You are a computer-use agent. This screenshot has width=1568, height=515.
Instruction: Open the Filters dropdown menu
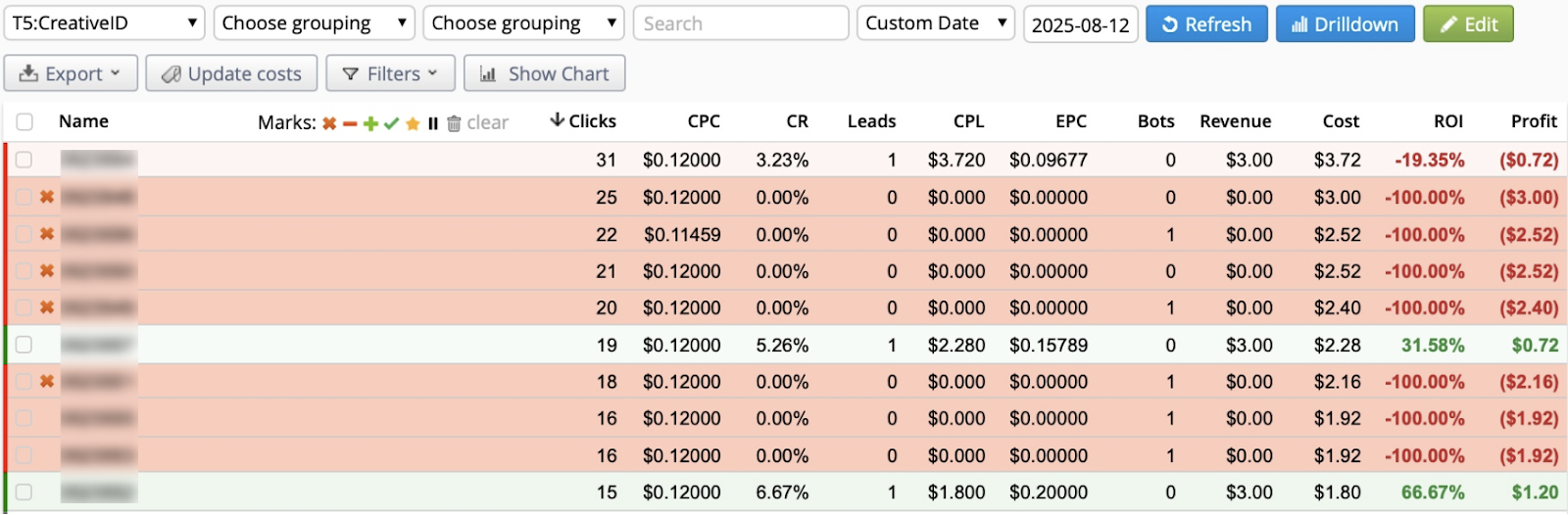click(x=390, y=73)
